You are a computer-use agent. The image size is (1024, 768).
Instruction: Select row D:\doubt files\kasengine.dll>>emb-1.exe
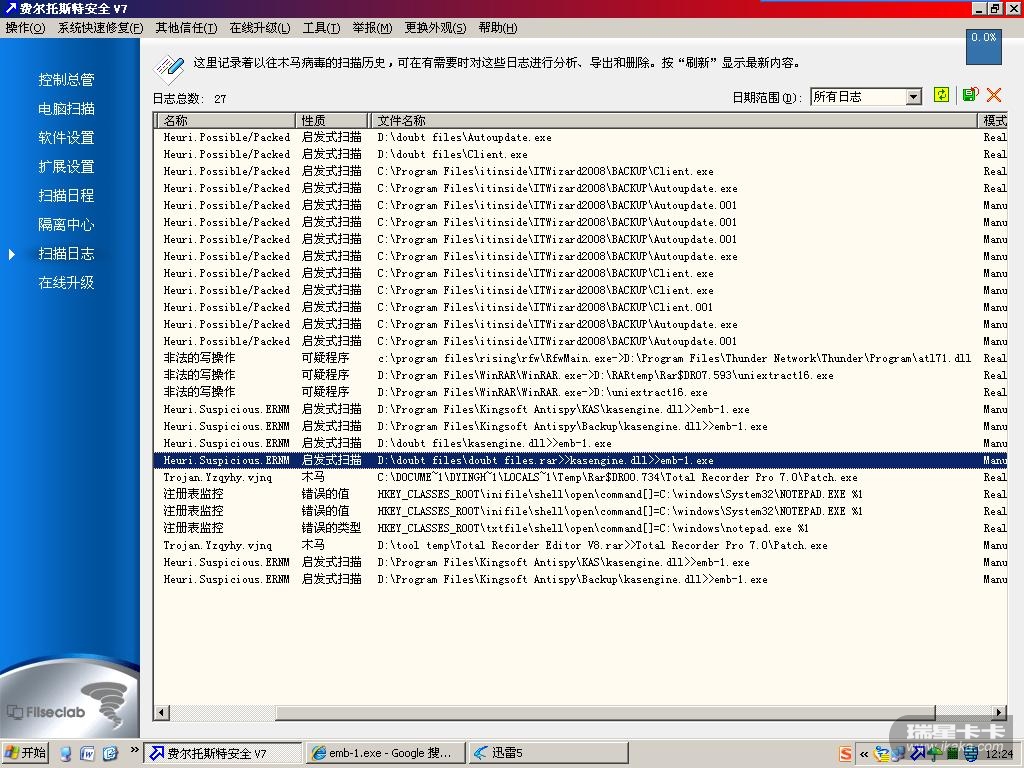(581, 443)
